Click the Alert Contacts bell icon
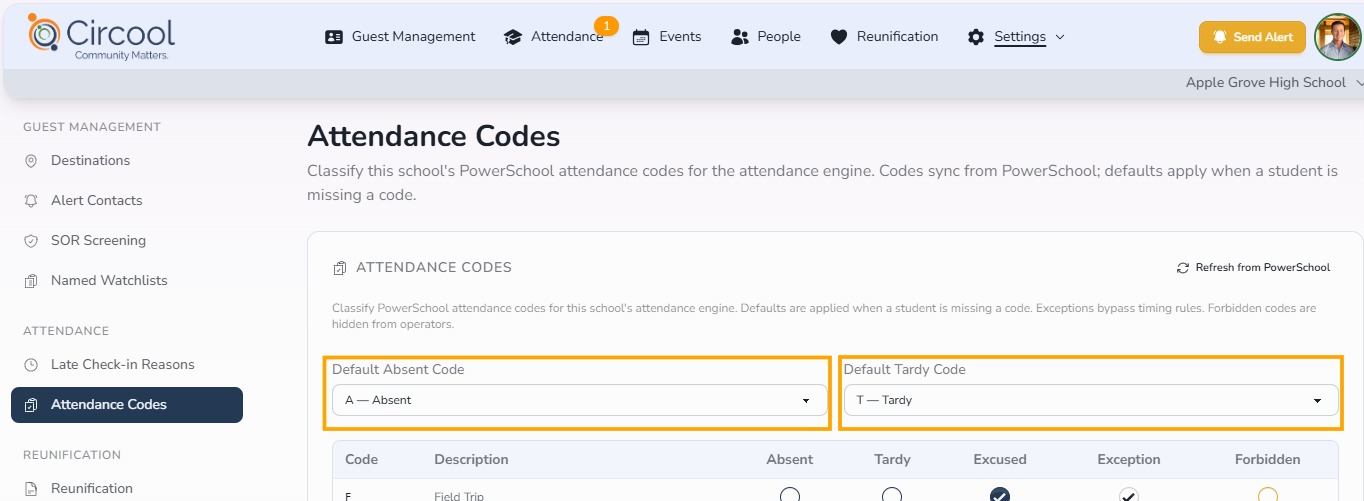 (31, 201)
